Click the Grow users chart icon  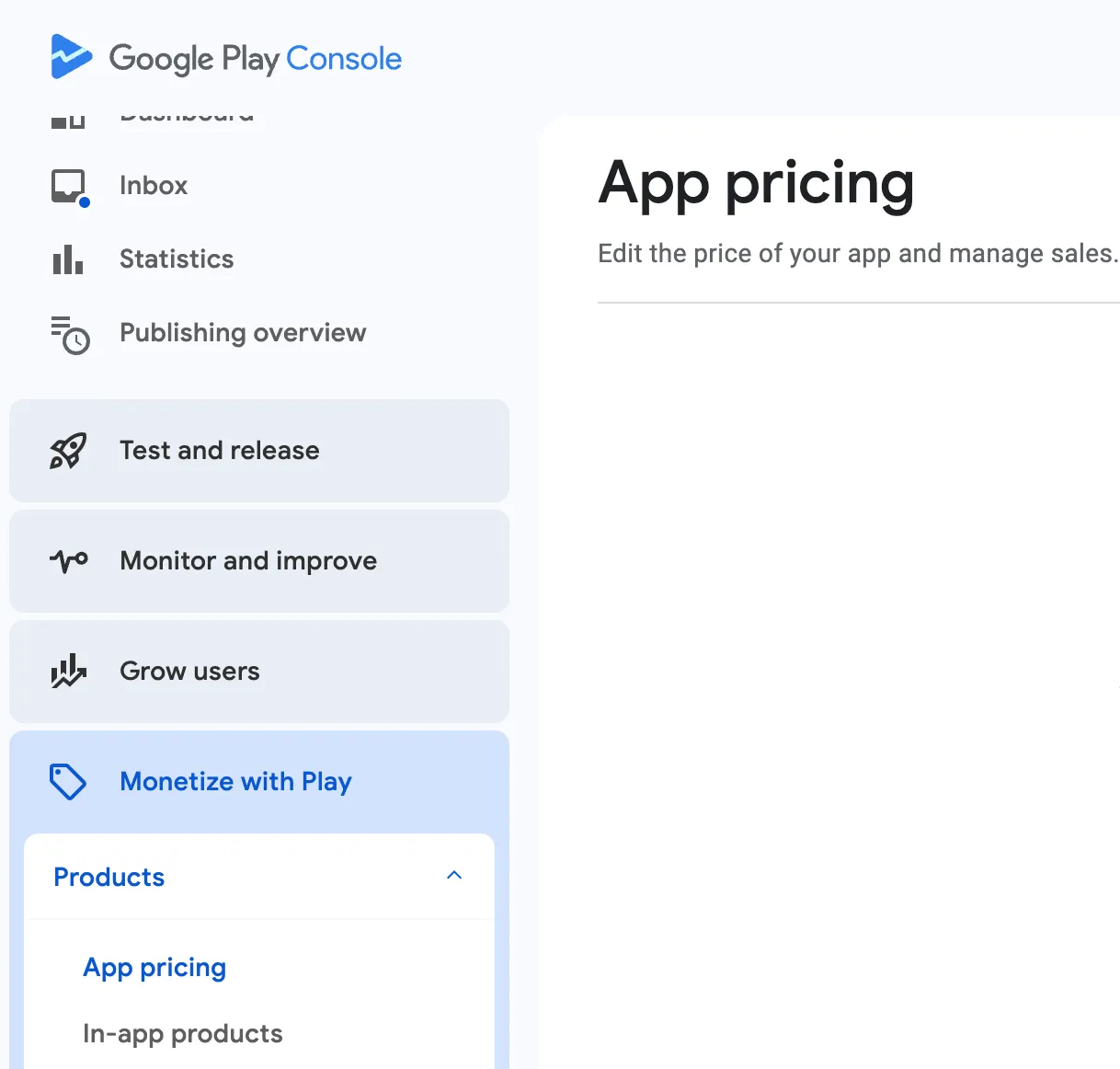[x=68, y=672]
